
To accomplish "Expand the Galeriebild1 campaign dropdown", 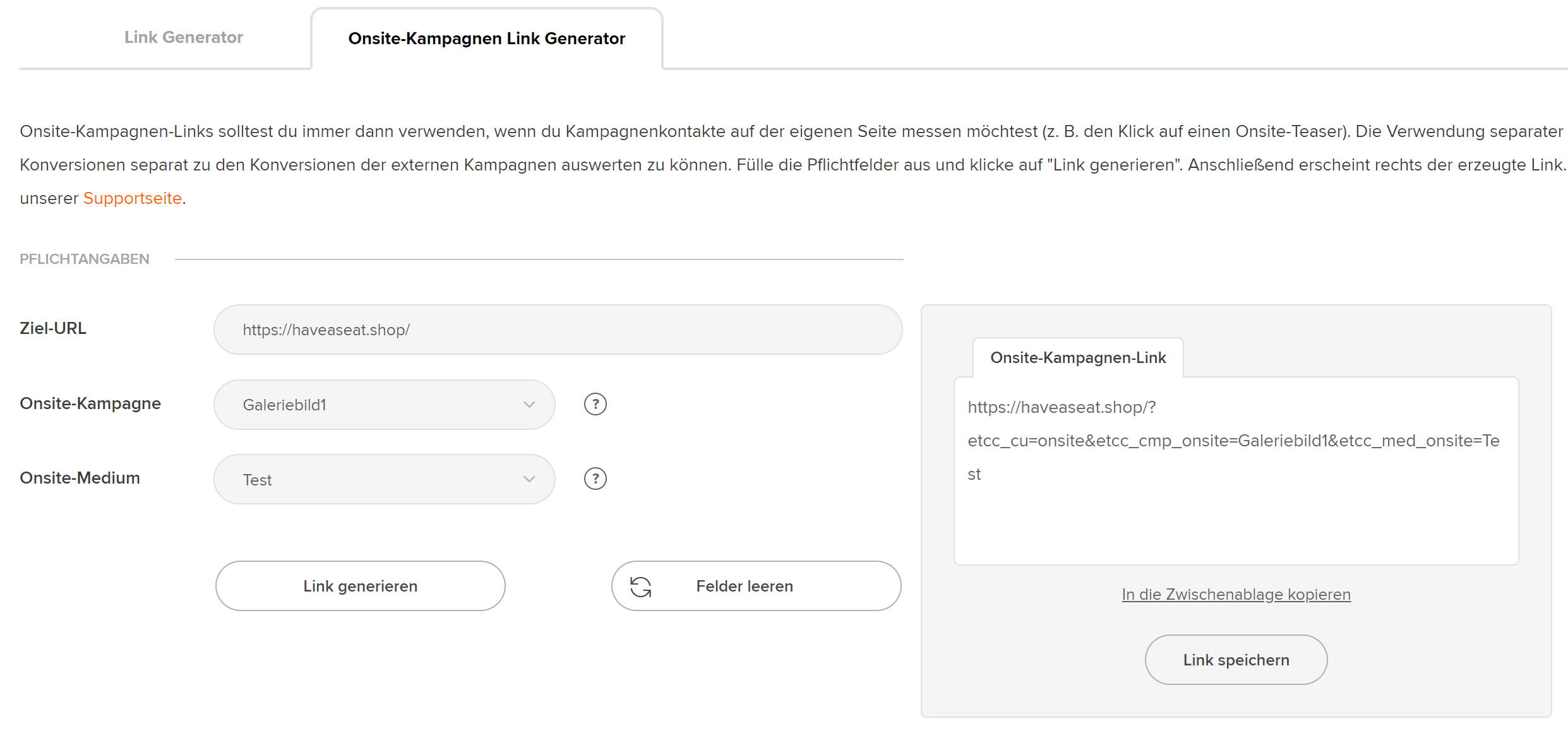I will coord(384,405).
